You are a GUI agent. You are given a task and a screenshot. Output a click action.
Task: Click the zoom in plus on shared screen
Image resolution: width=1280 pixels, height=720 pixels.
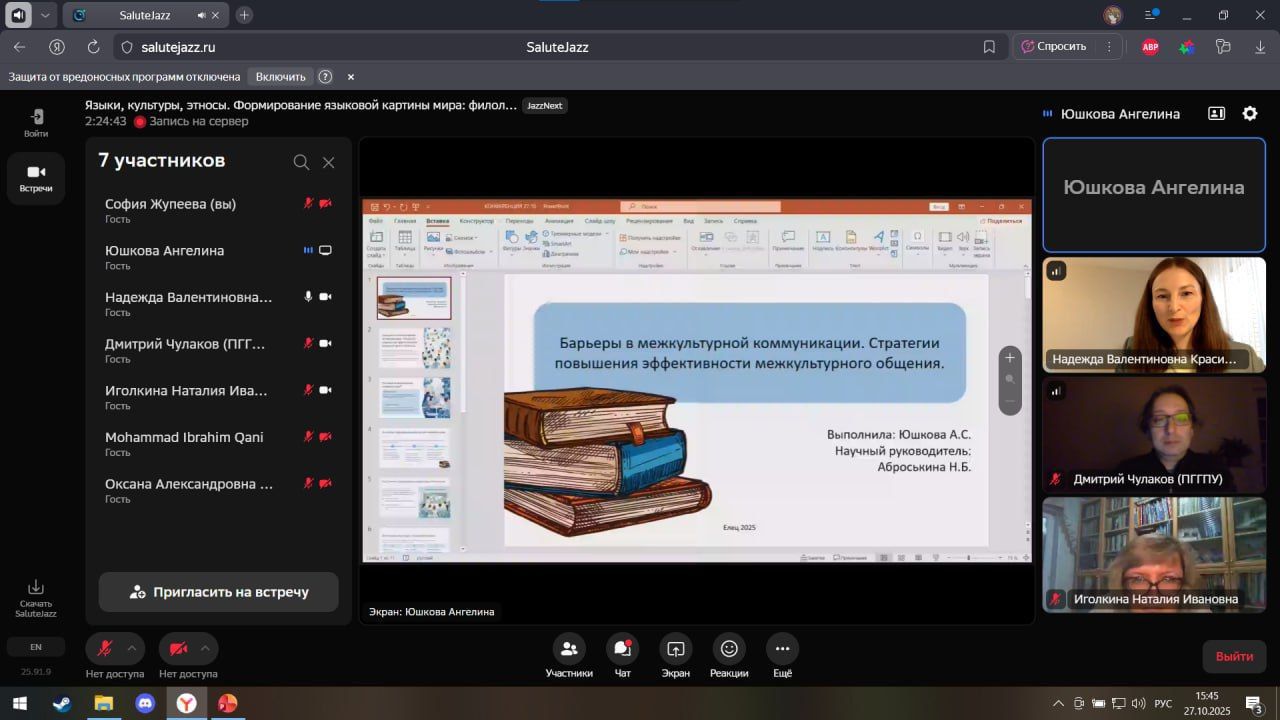click(1010, 358)
